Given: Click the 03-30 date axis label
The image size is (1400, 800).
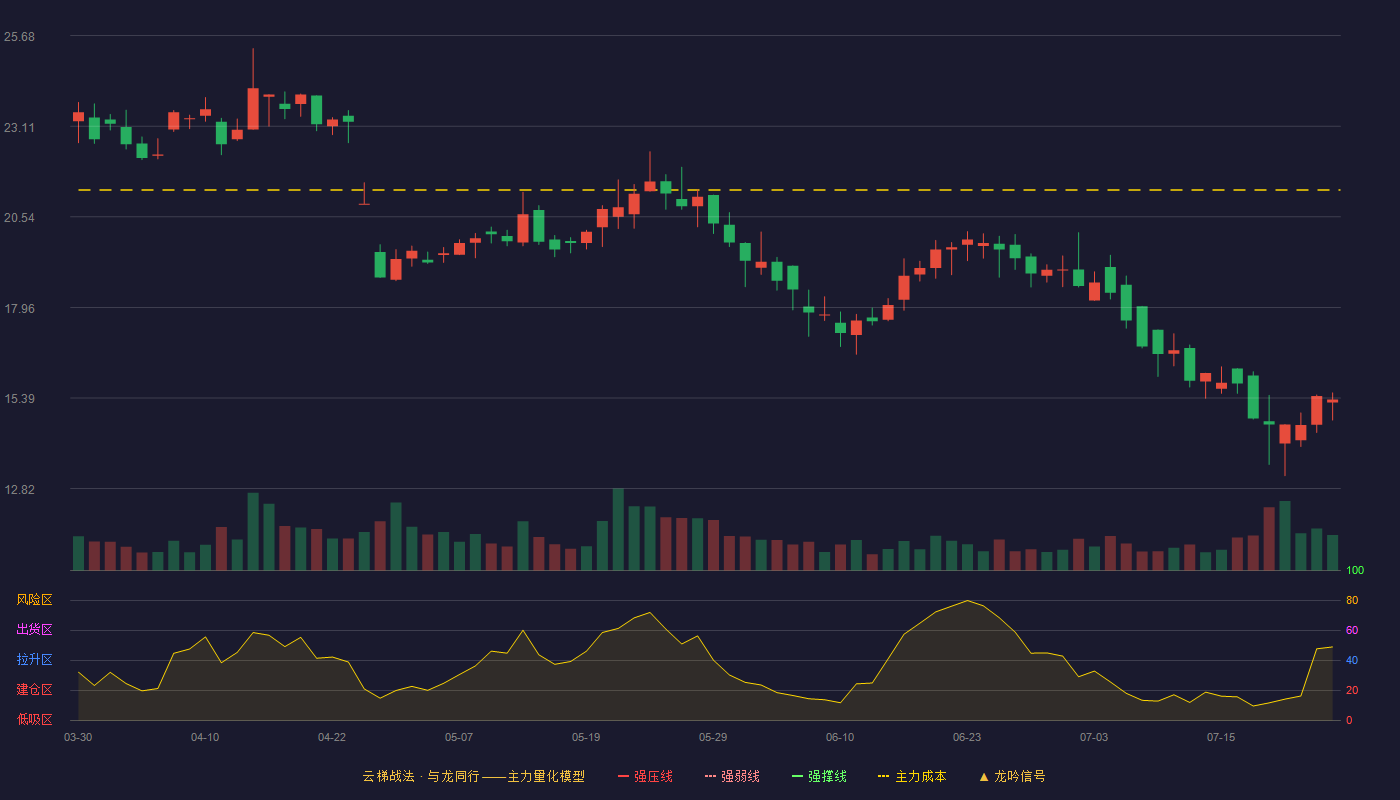Looking at the screenshot, I should pos(78,737).
